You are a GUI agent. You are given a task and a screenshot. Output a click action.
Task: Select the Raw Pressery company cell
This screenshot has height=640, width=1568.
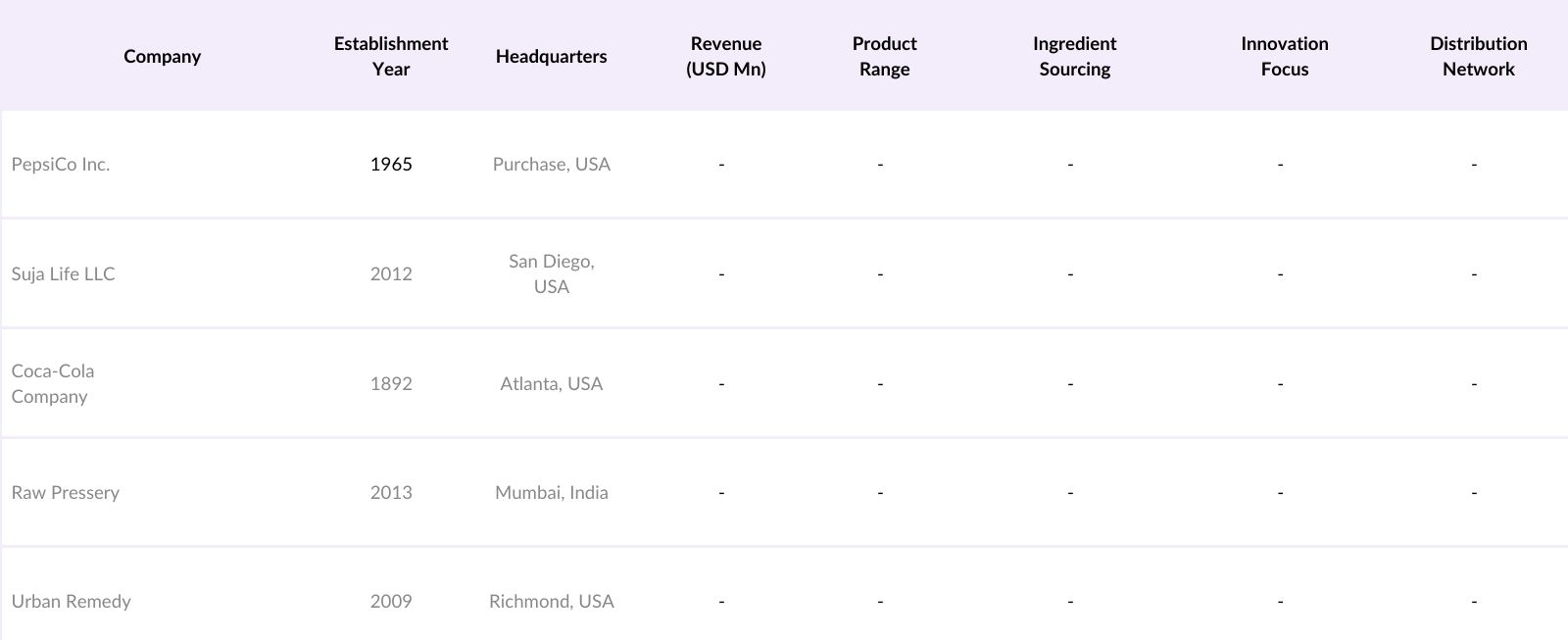click(66, 492)
